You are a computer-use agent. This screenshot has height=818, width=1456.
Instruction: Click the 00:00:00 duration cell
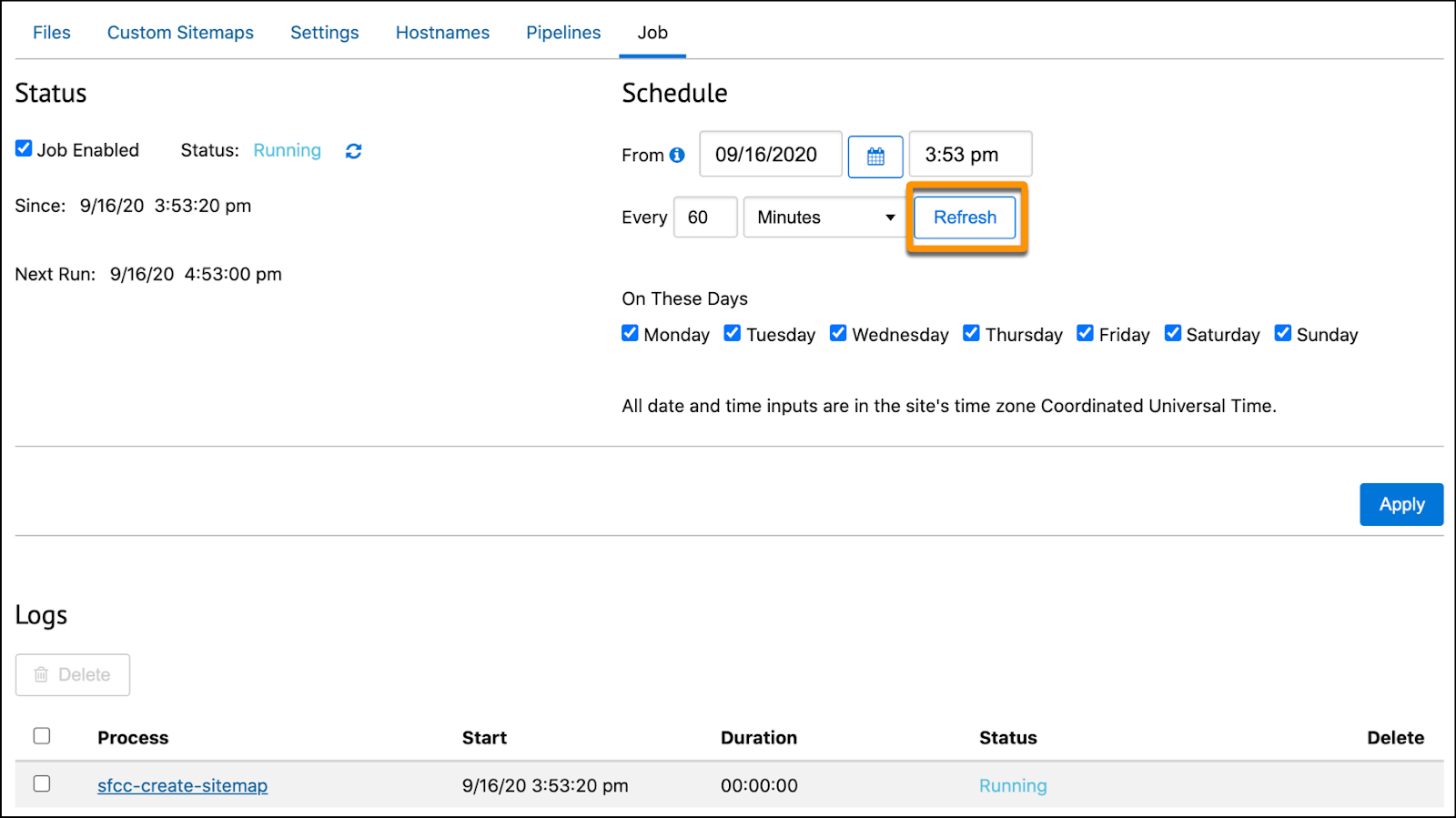pos(759,785)
